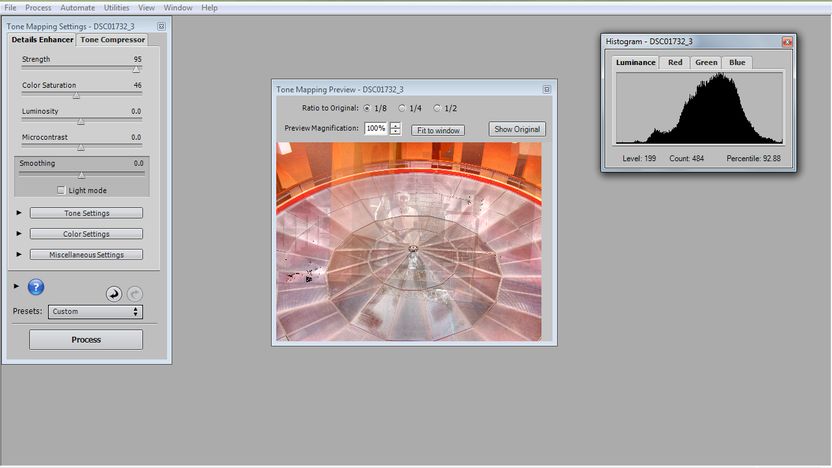Click the Percentile: 92.88 readout

tap(753, 158)
